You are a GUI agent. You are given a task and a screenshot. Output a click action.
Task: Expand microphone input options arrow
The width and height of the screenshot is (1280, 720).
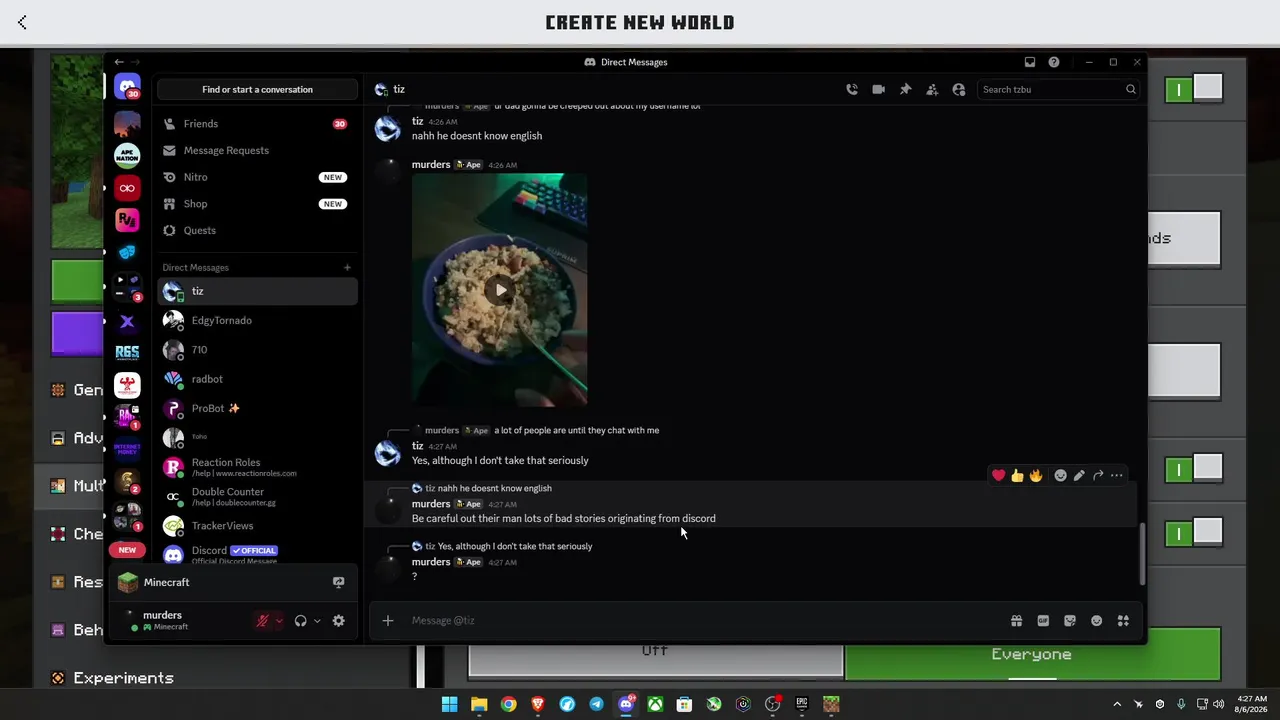coord(279,621)
